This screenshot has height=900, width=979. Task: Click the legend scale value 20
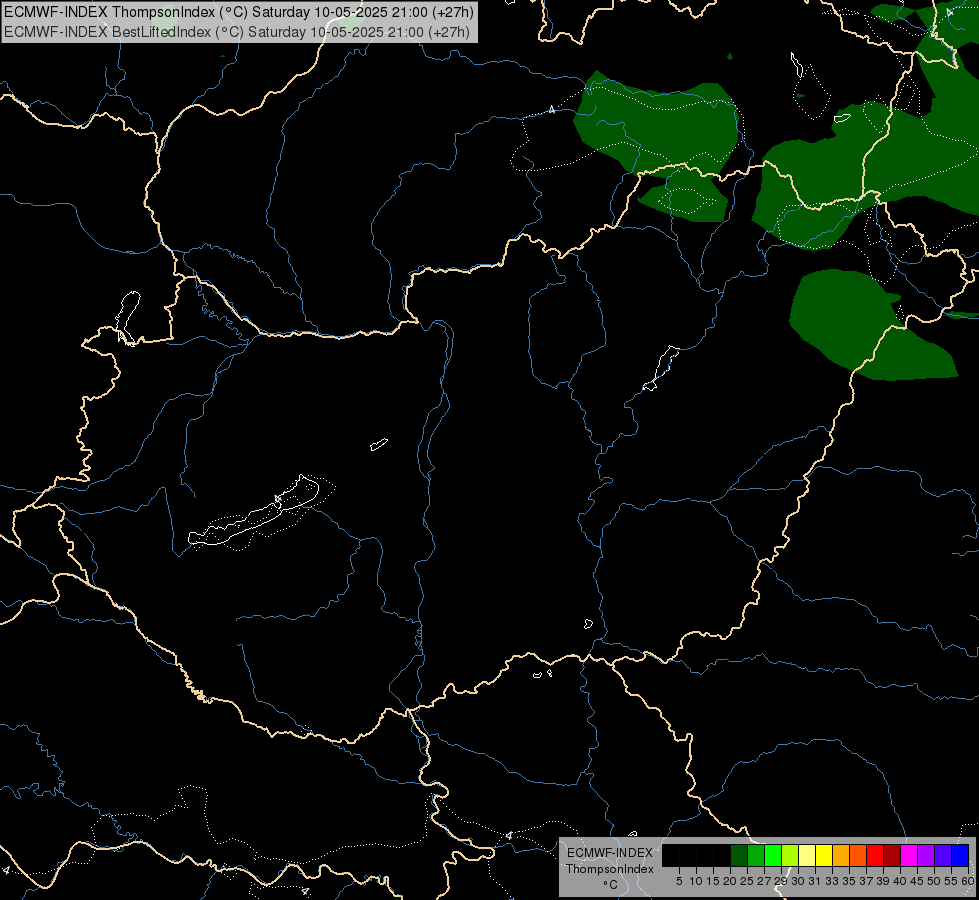coord(730,881)
